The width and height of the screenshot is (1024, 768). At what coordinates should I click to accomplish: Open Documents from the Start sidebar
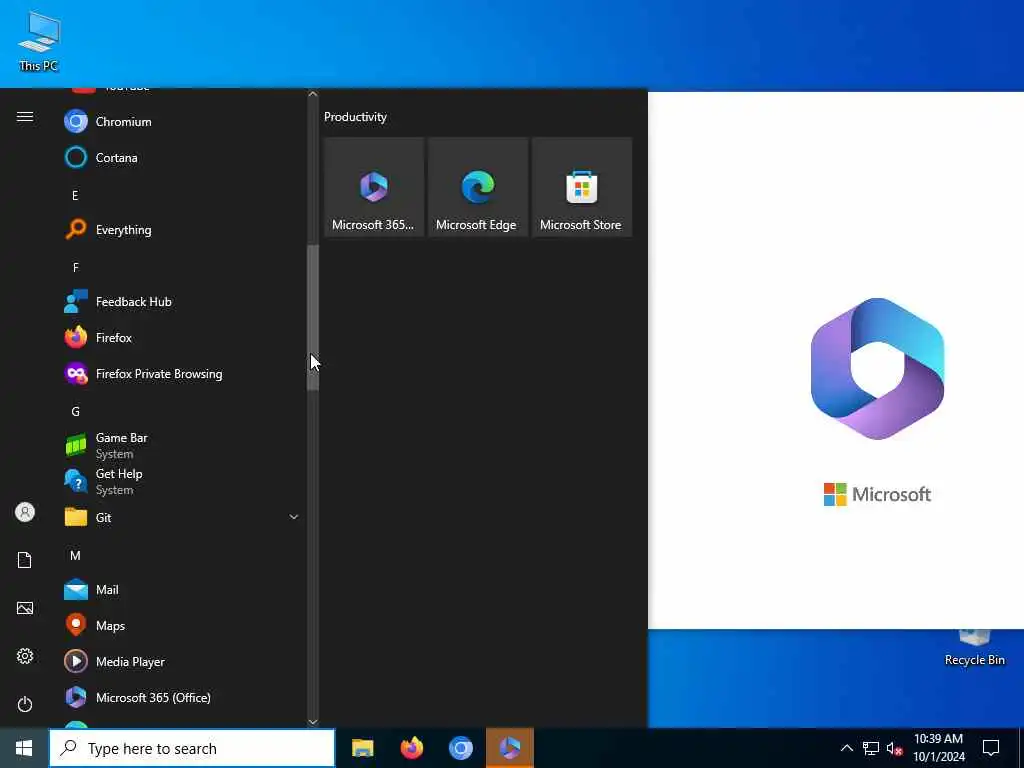[25, 560]
